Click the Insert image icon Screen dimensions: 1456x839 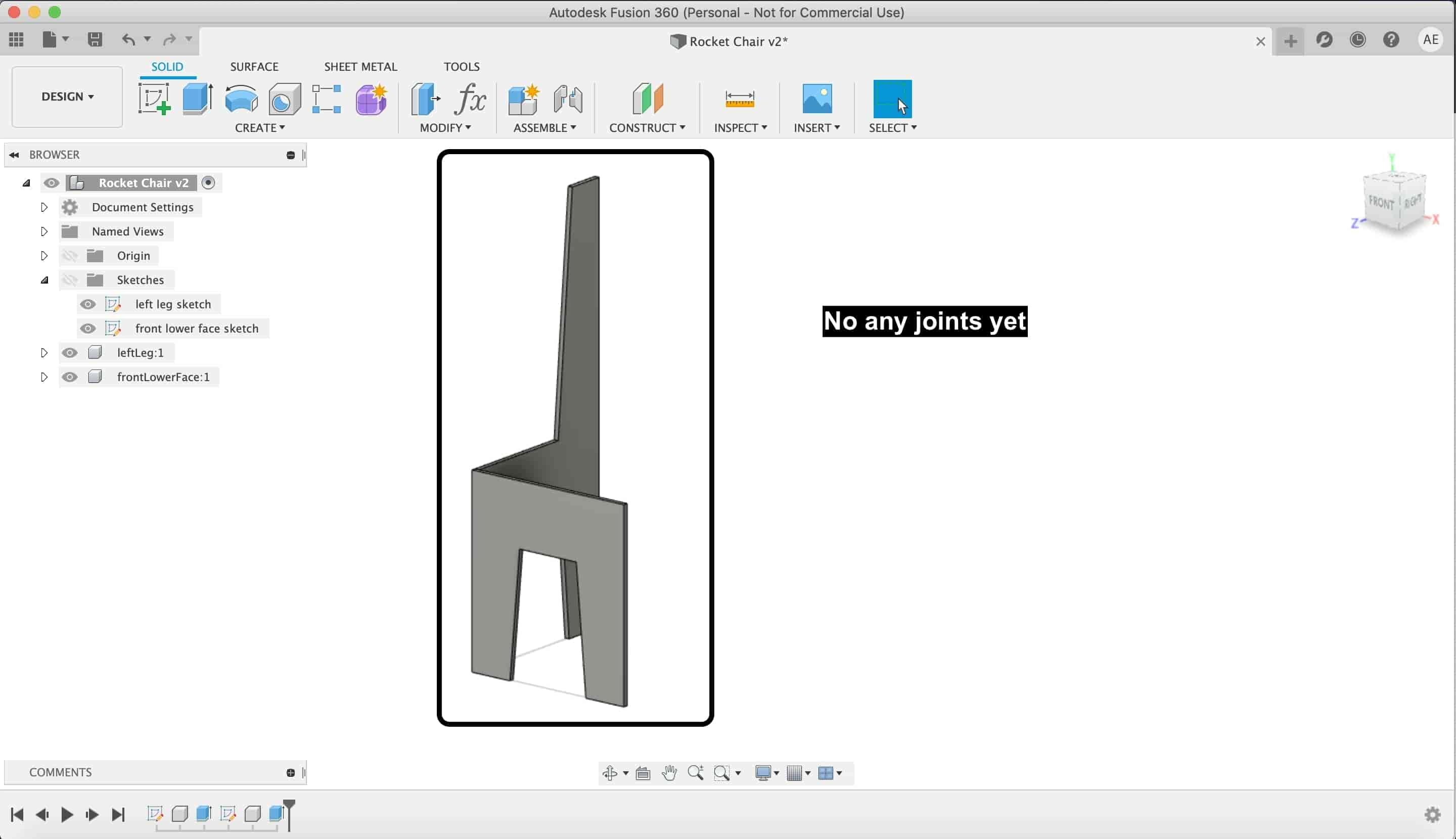coord(817,99)
